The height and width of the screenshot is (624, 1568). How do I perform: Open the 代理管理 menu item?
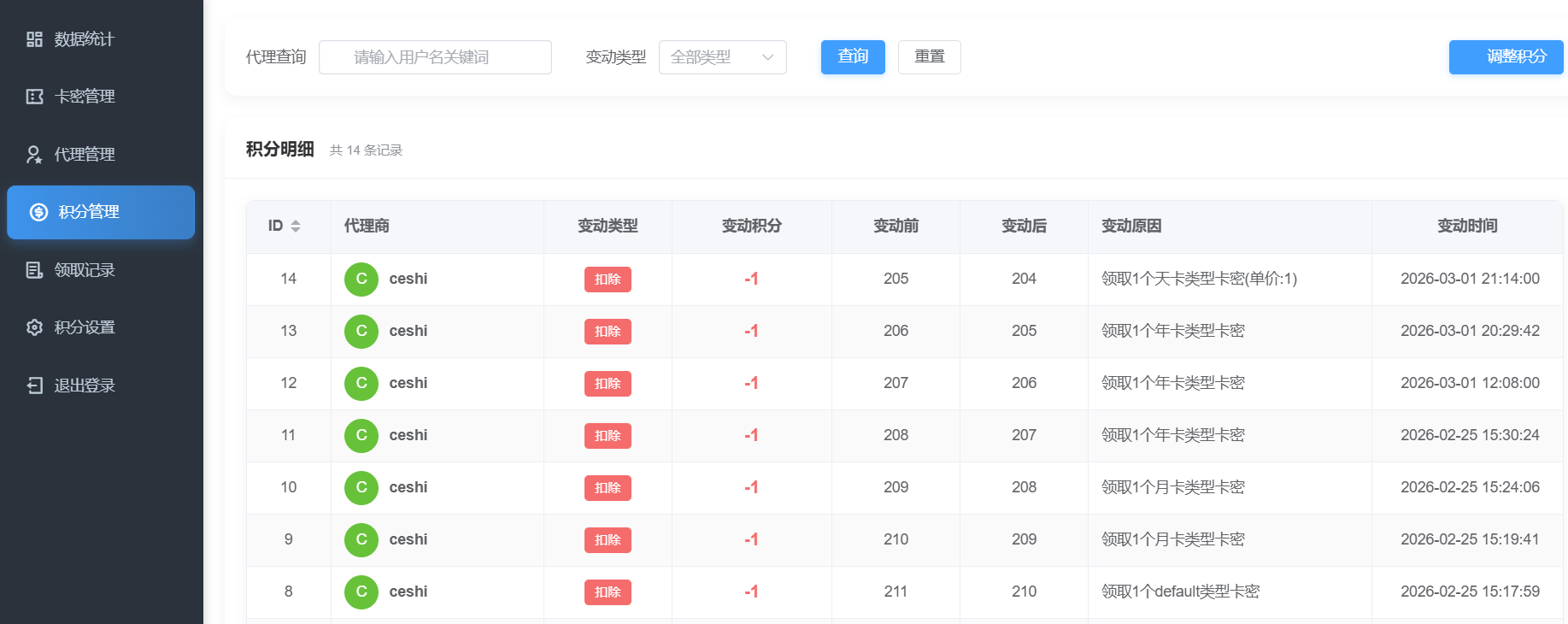[x=85, y=155]
